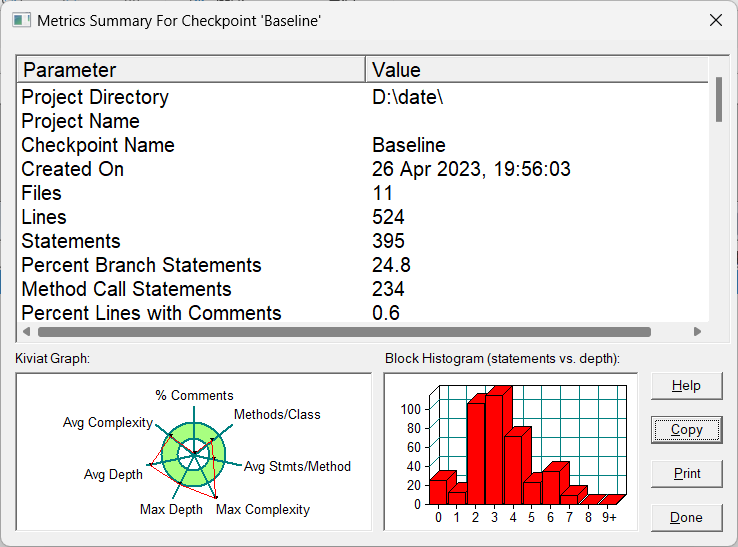Viewport: 738px width, 547px height.
Task: Select the Percent Branch Statements row
Action: [x=362, y=265]
